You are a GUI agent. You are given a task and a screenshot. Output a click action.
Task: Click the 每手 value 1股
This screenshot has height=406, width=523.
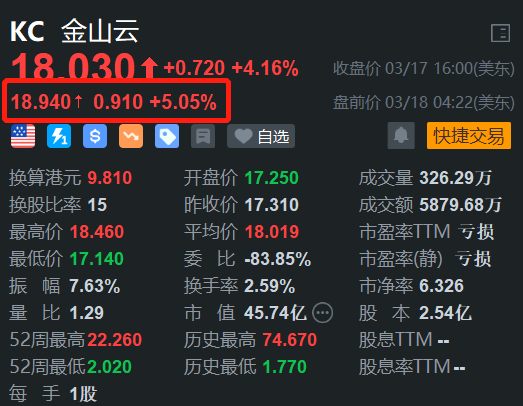click(x=83, y=394)
